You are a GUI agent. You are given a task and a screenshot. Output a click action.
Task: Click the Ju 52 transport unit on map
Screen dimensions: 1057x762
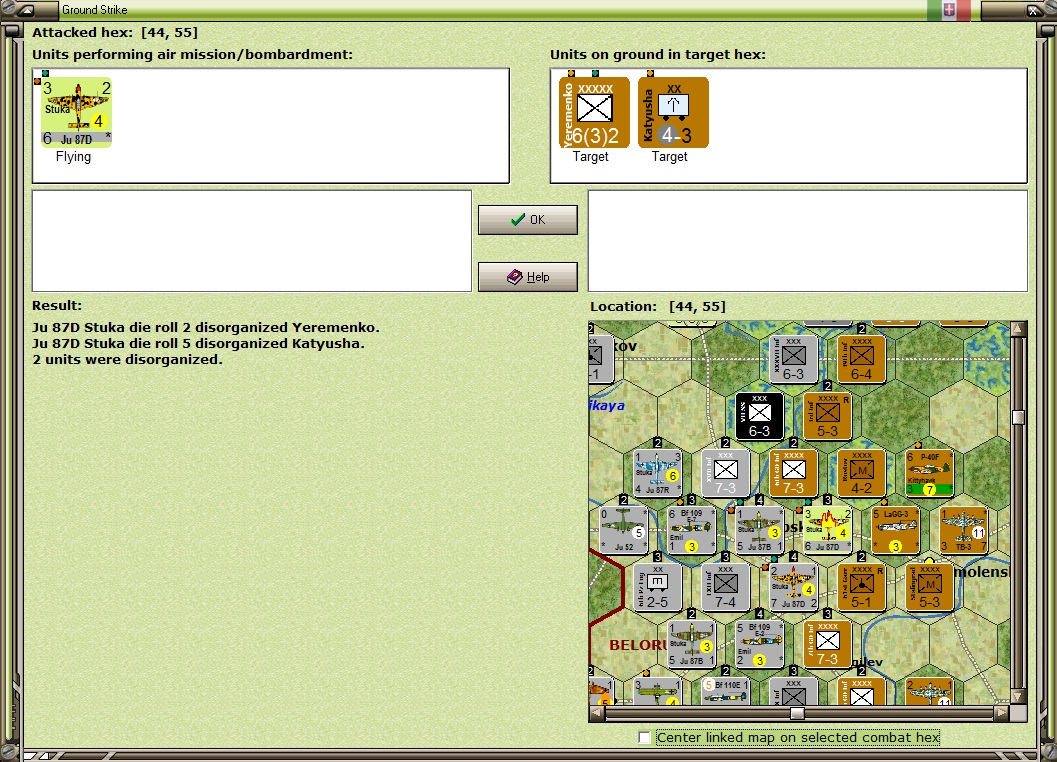tap(623, 530)
